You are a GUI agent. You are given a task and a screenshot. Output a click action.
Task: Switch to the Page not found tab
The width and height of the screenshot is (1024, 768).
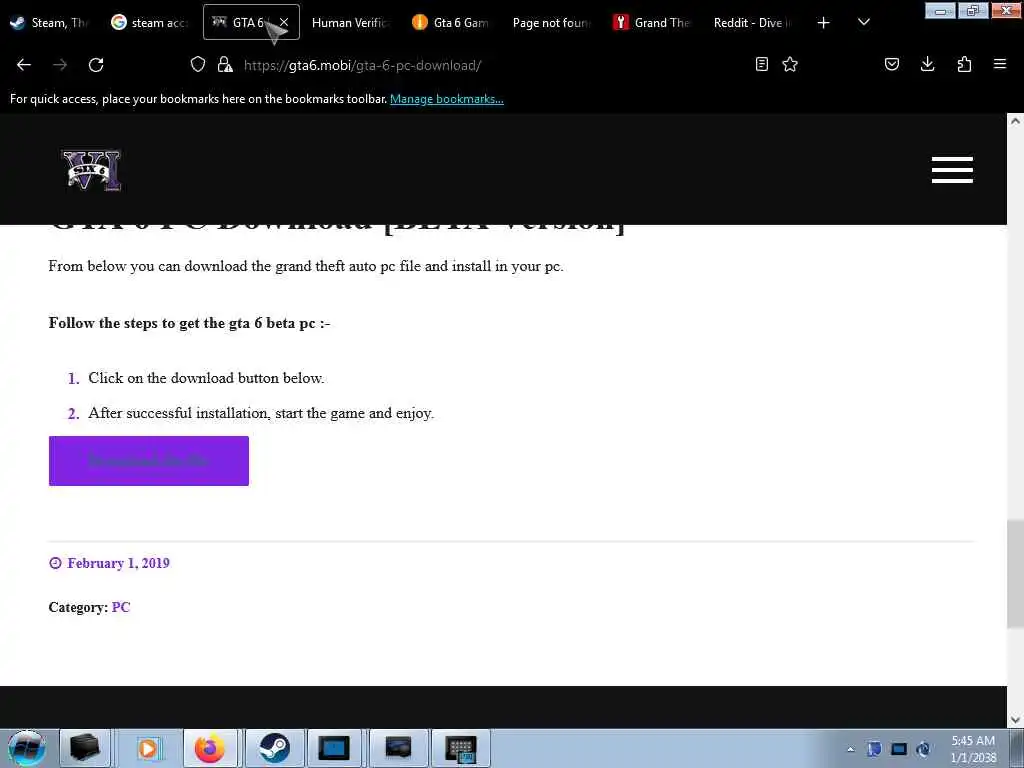click(551, 22)
